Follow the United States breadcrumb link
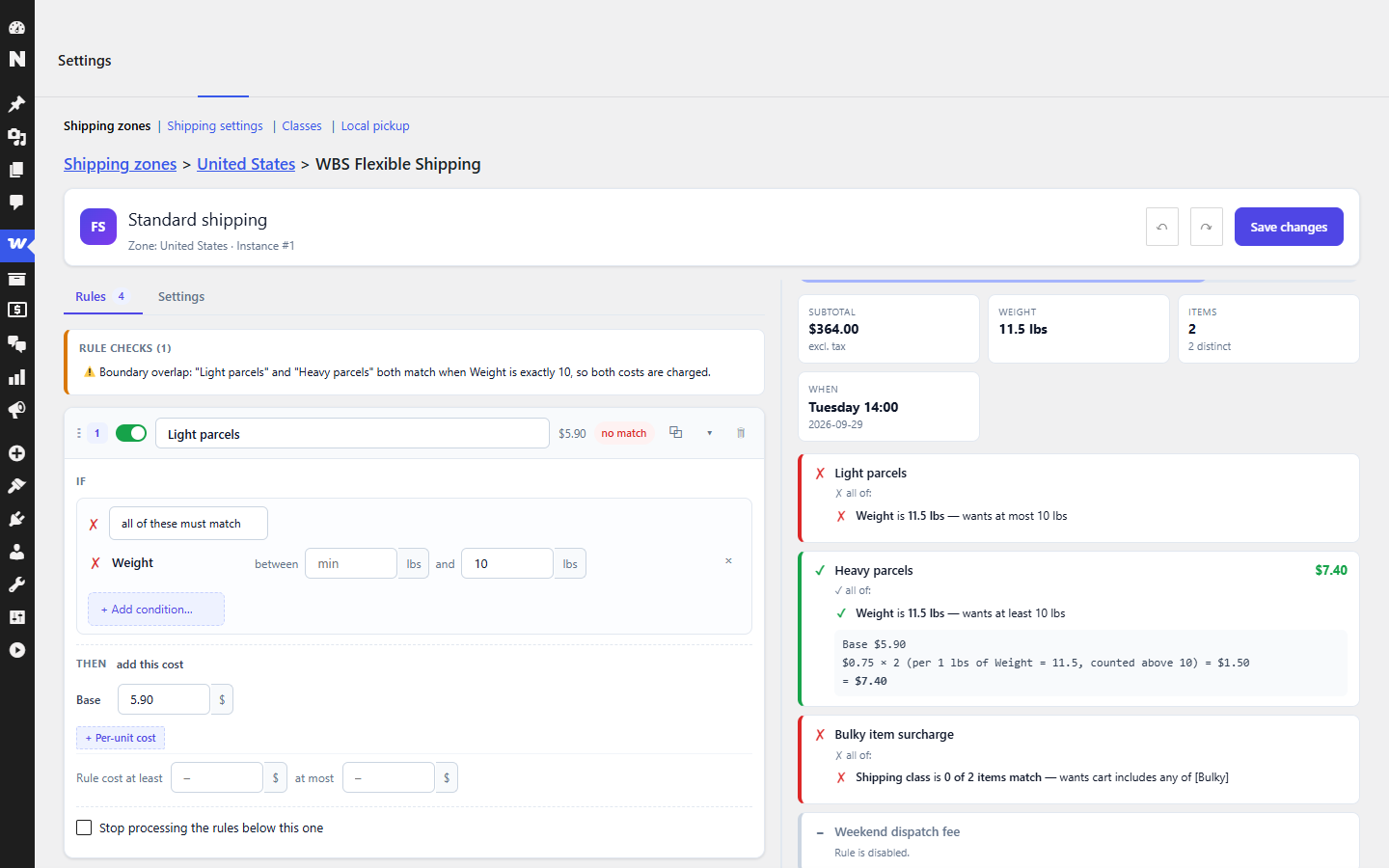Image resolution: width=1389 pixels, height=868 pixels. point(246,164)
